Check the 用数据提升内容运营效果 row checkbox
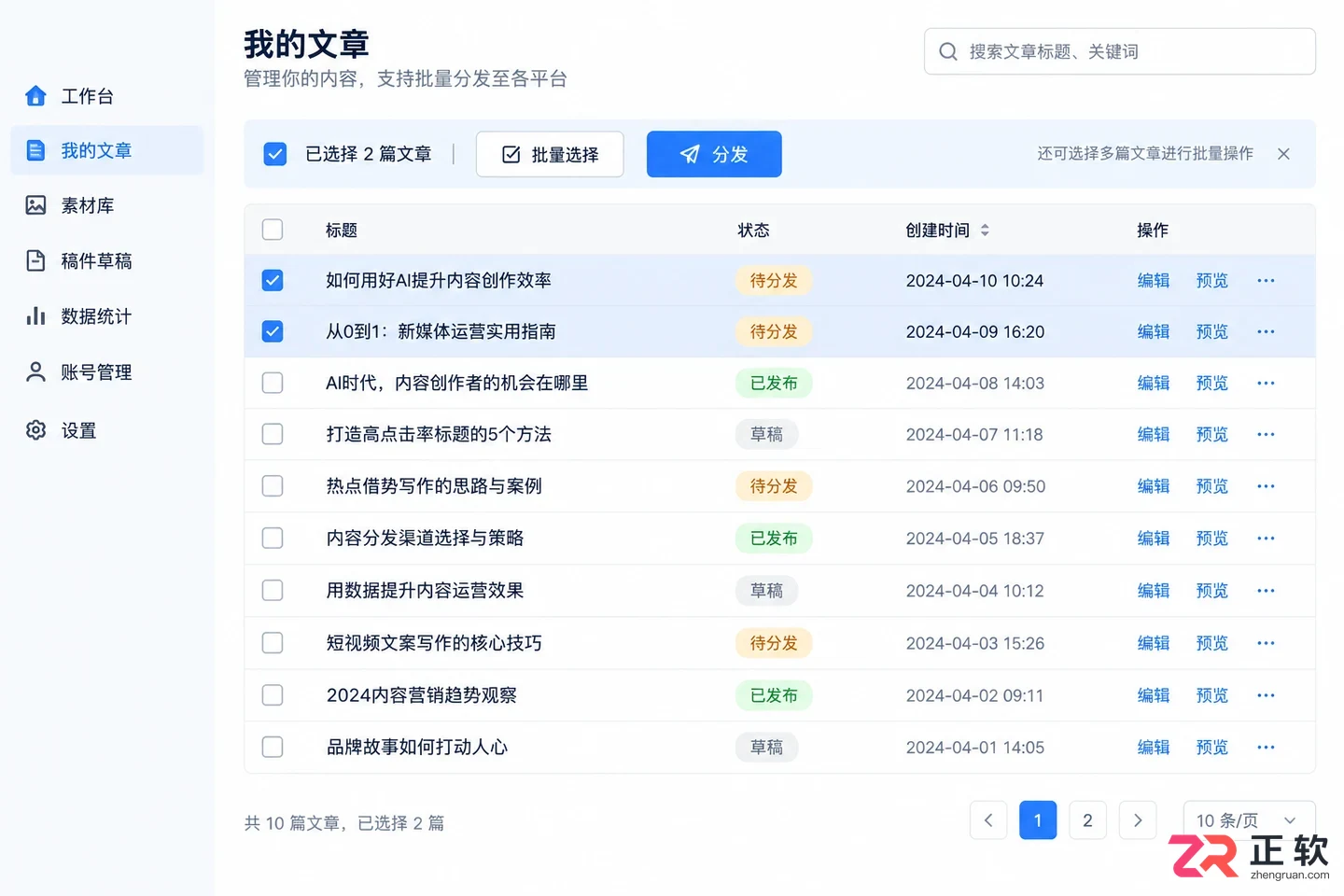 pyautogui.click(x=273, y=591)
